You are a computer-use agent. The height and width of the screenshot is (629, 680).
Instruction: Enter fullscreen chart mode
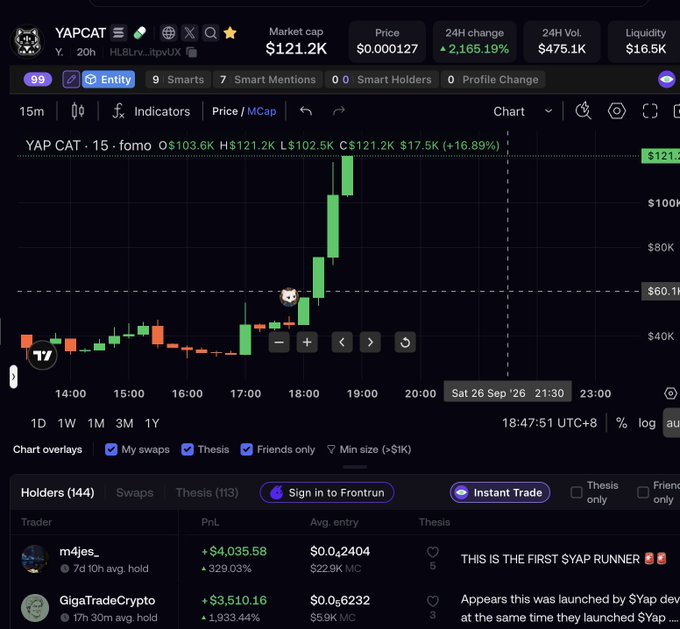(650, 111)
